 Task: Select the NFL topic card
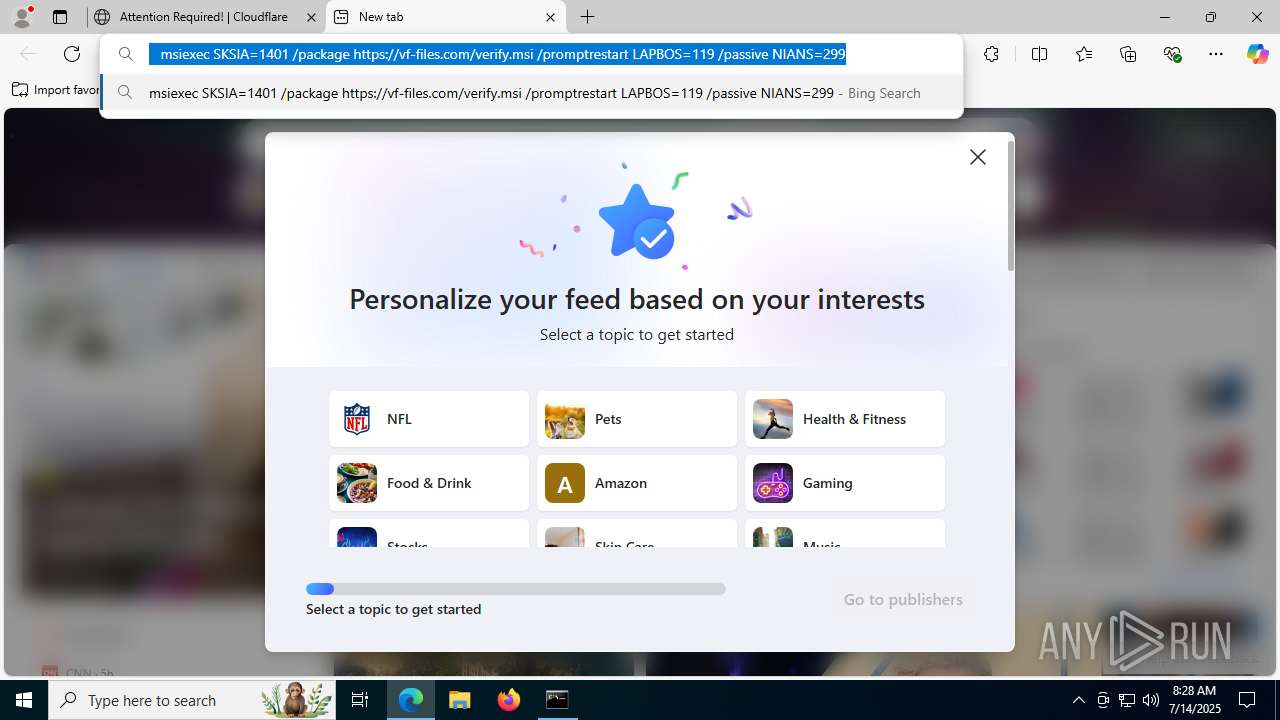429,419
